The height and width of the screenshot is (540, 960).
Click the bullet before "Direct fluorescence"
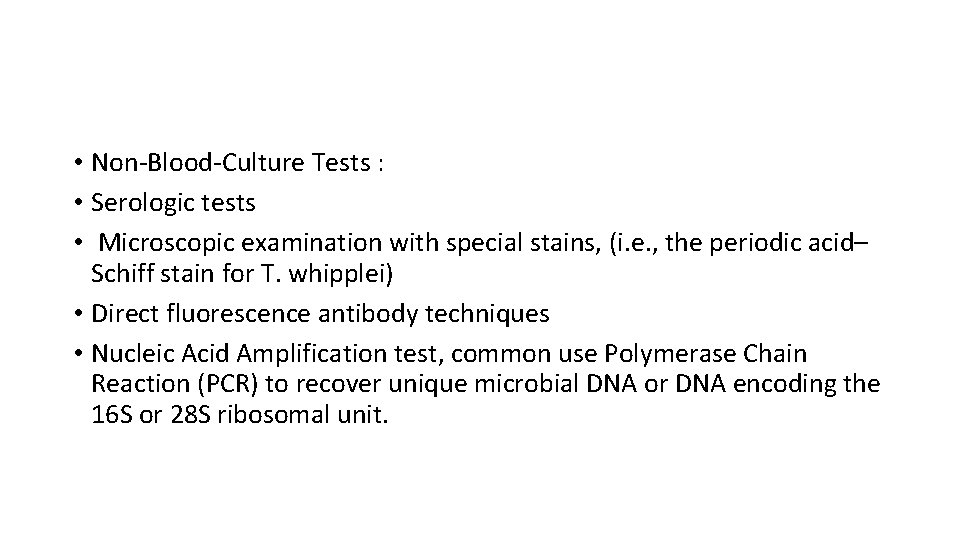pyautogui.click(x=76, y=315)
